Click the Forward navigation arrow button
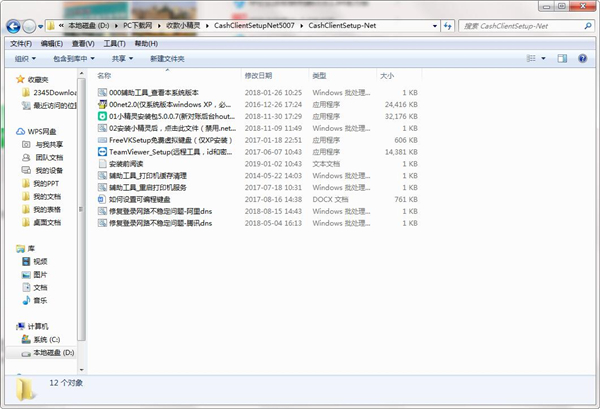This screenshot has width=600, height=409. [29, 26]
